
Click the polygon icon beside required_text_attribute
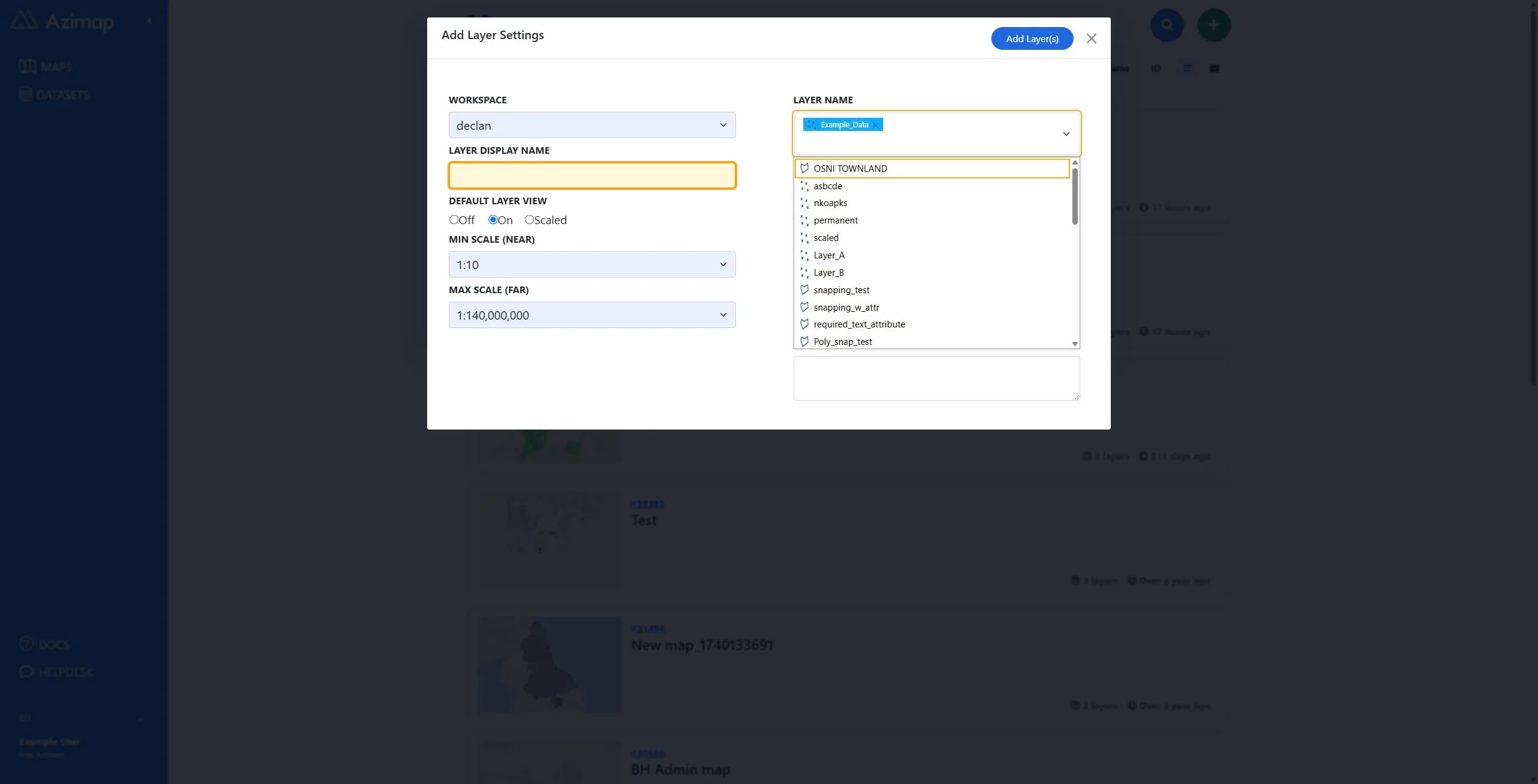pyautogui.click(x=804, y=324)
